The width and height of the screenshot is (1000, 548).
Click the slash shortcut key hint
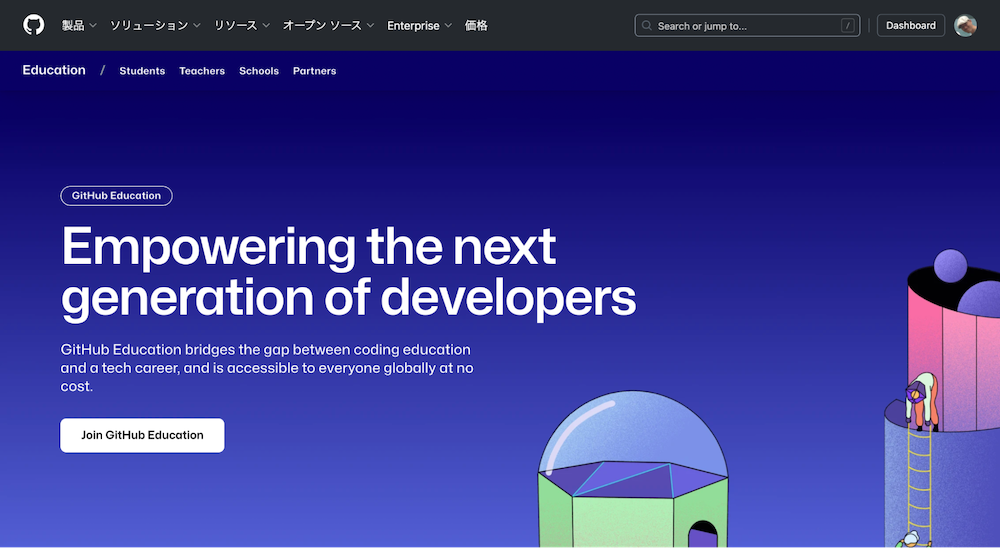[848, 26]
